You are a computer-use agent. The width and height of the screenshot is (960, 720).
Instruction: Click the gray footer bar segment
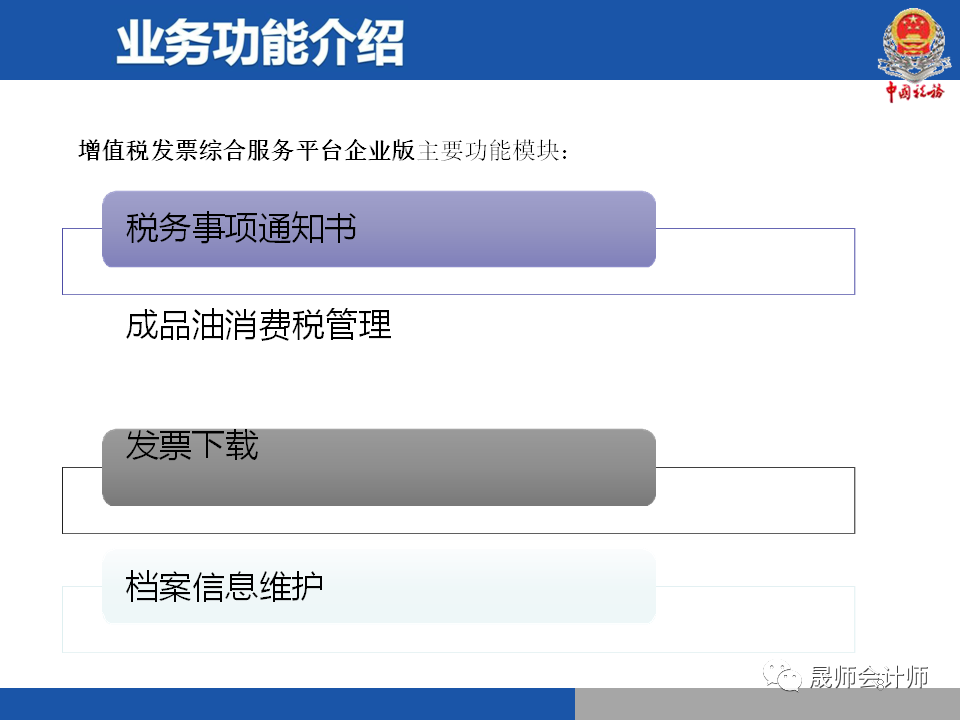(x=767, y=704)
